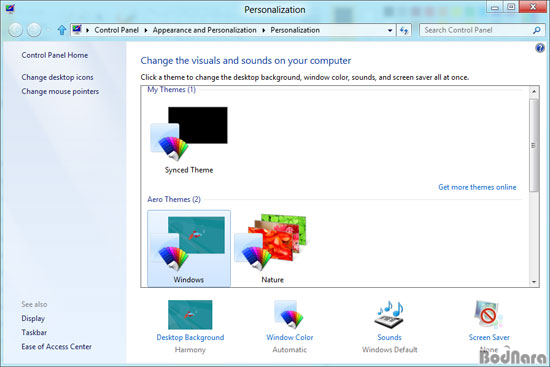Click the address bar Control Panel icon
This screenshot has height=367, width=550.
pyautogui.click(x=77, y=30)
